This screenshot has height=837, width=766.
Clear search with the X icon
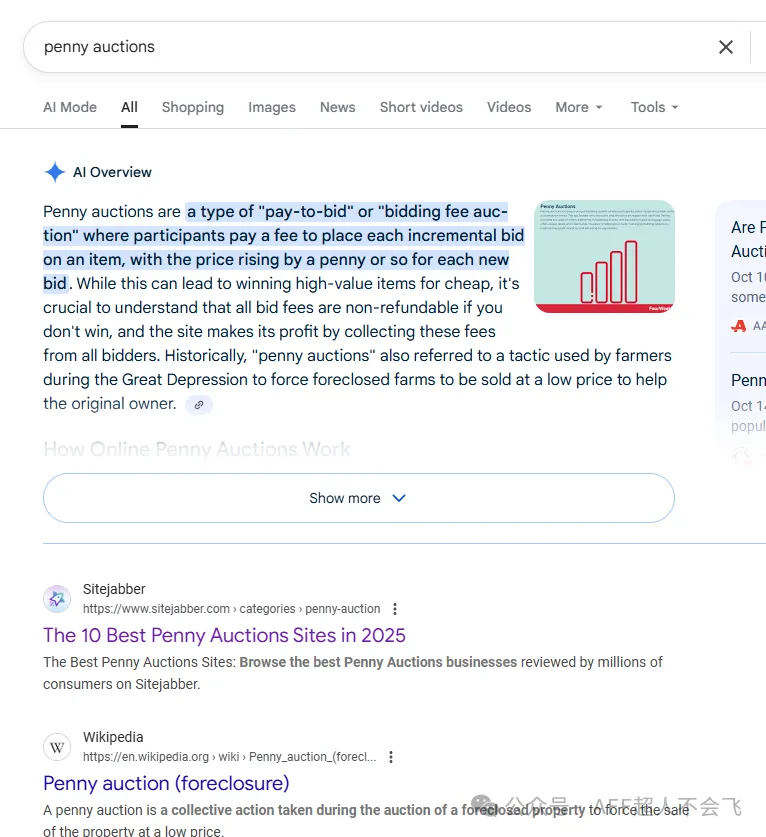[726, 47]
